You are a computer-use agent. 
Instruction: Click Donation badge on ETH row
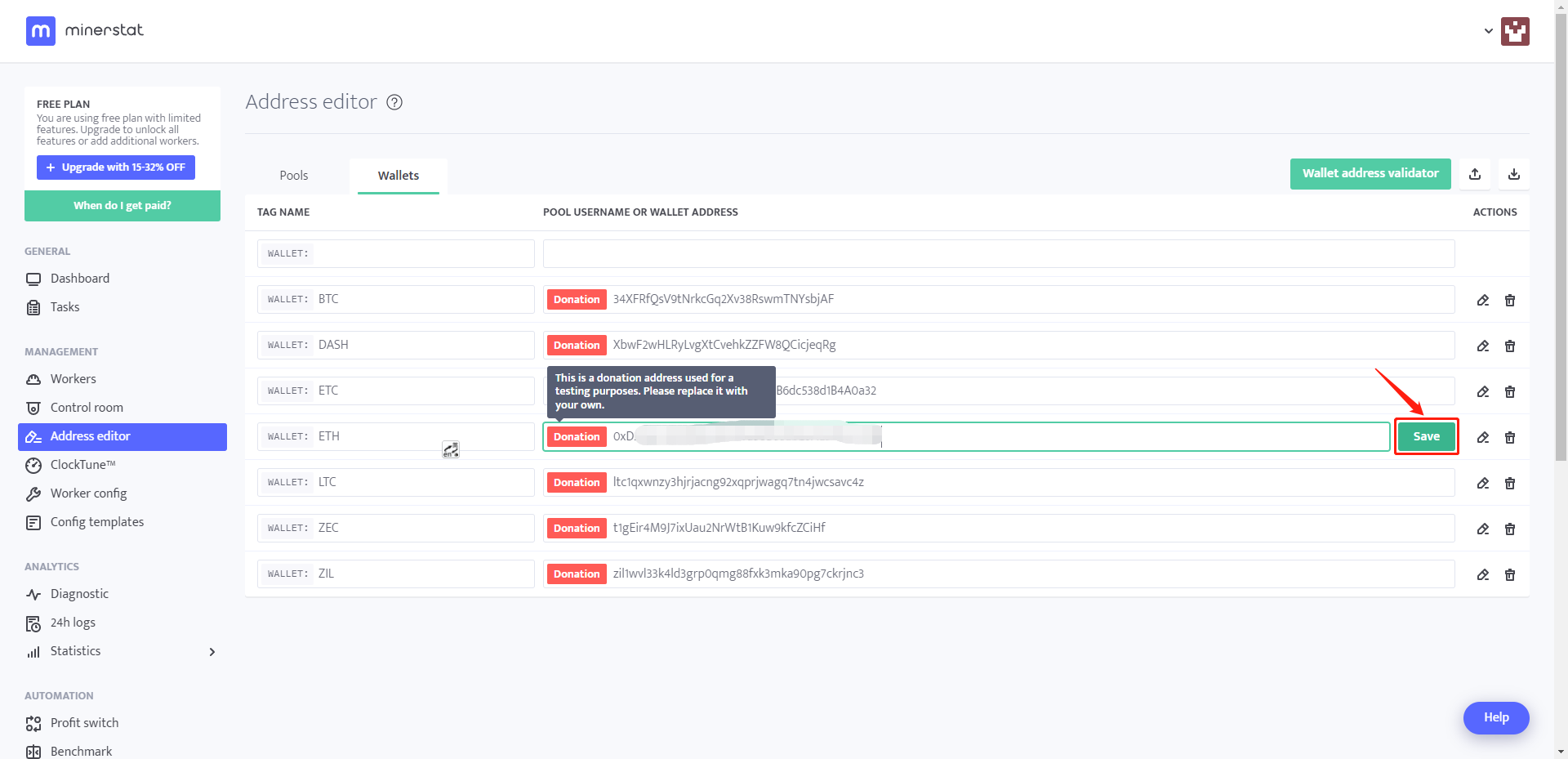pyautogui.click(x=577, y=436)
